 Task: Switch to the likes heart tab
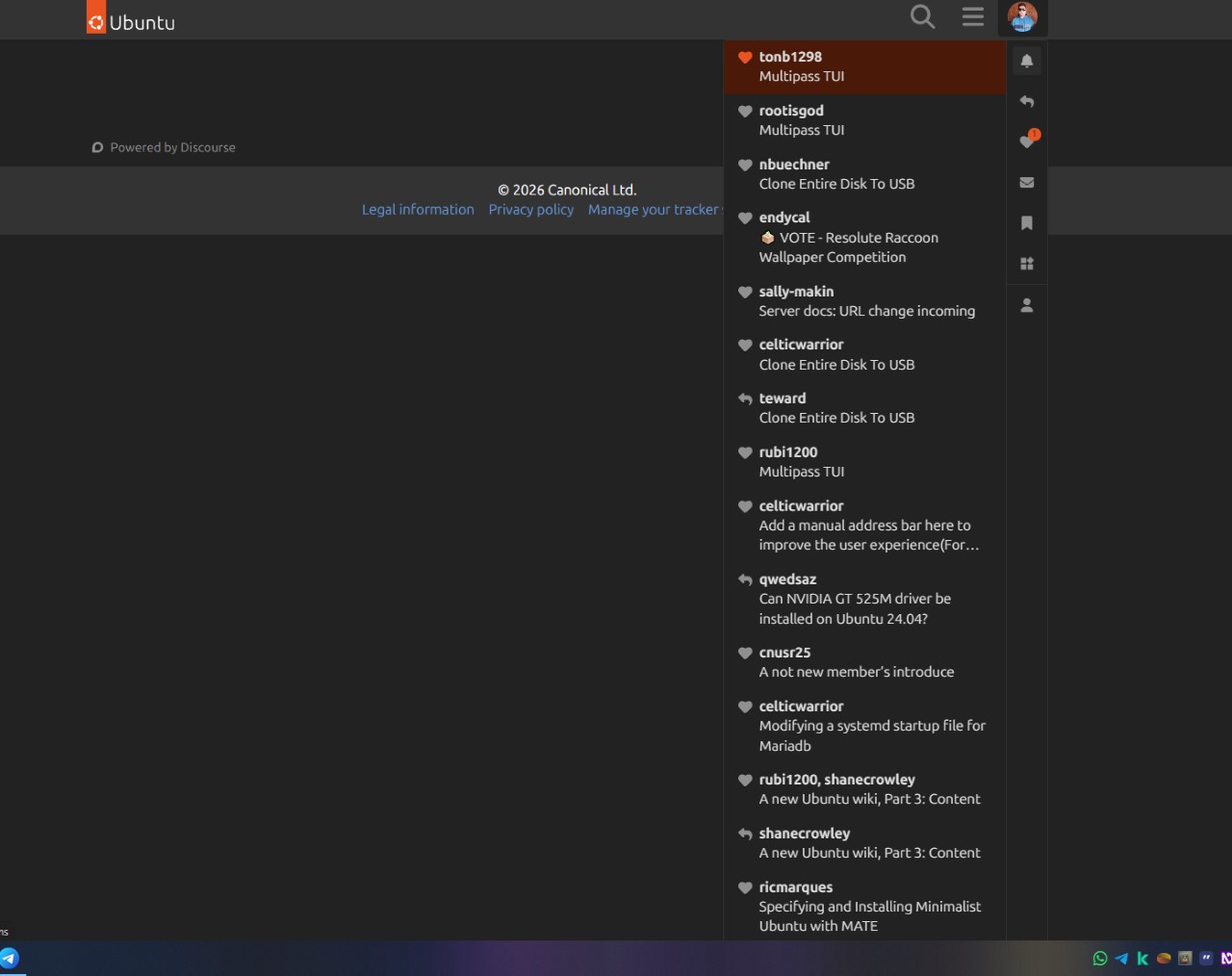coord(1027,141)
